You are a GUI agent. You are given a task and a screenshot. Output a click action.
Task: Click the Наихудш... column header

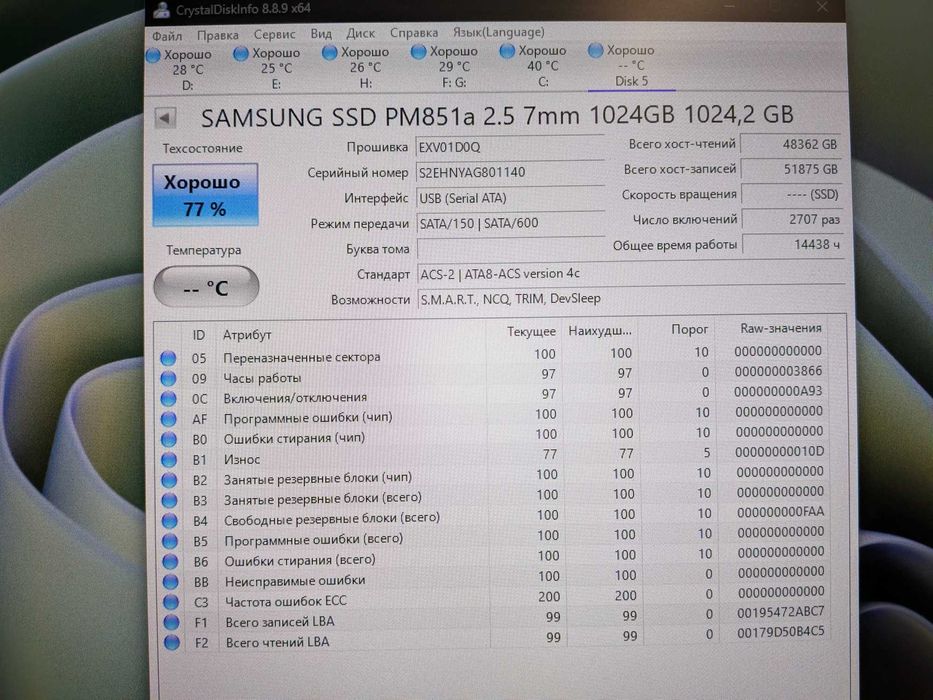tap(600, 330)
